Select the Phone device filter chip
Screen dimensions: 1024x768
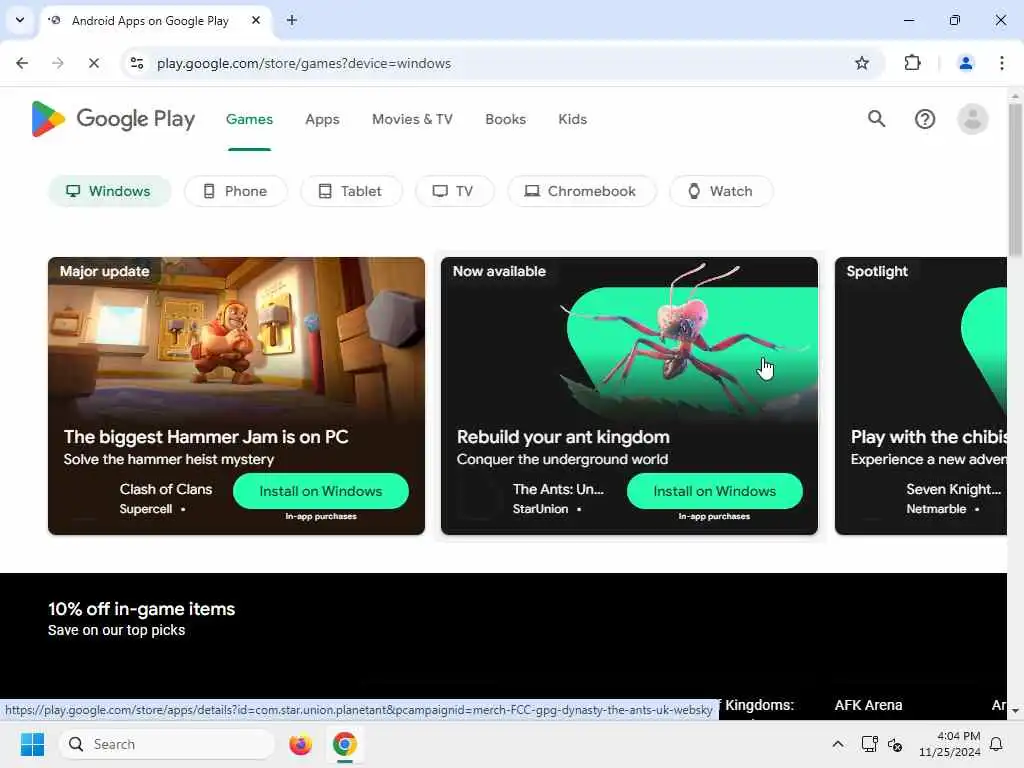(x=236, y=191)
